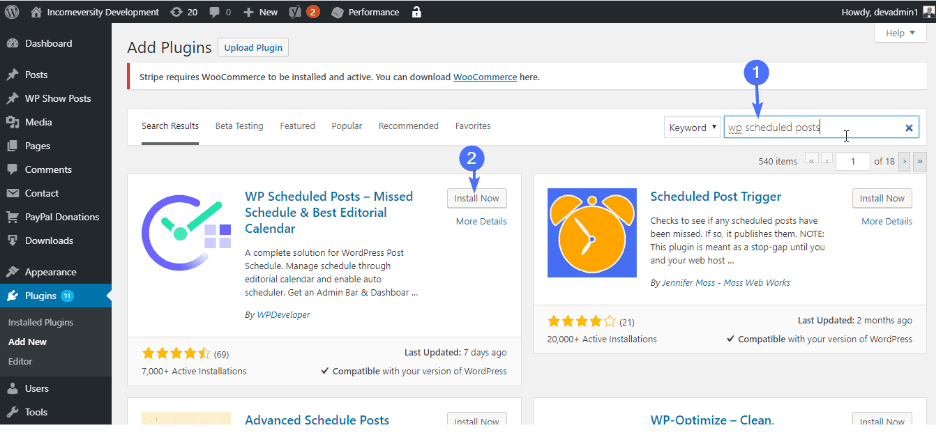Click the star rating of WP Scheduled Posts
The width and height of the screenshot is (938, 439).
pos(176,353)
